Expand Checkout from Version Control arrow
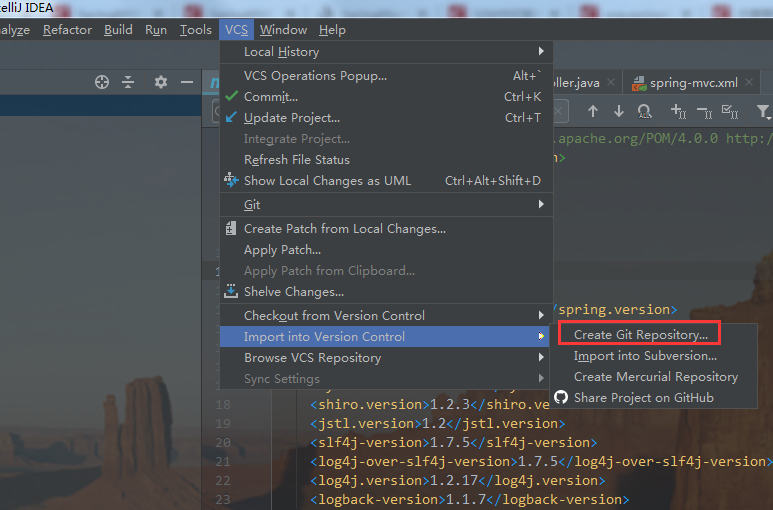773x510 pixels. pos(541,315)
